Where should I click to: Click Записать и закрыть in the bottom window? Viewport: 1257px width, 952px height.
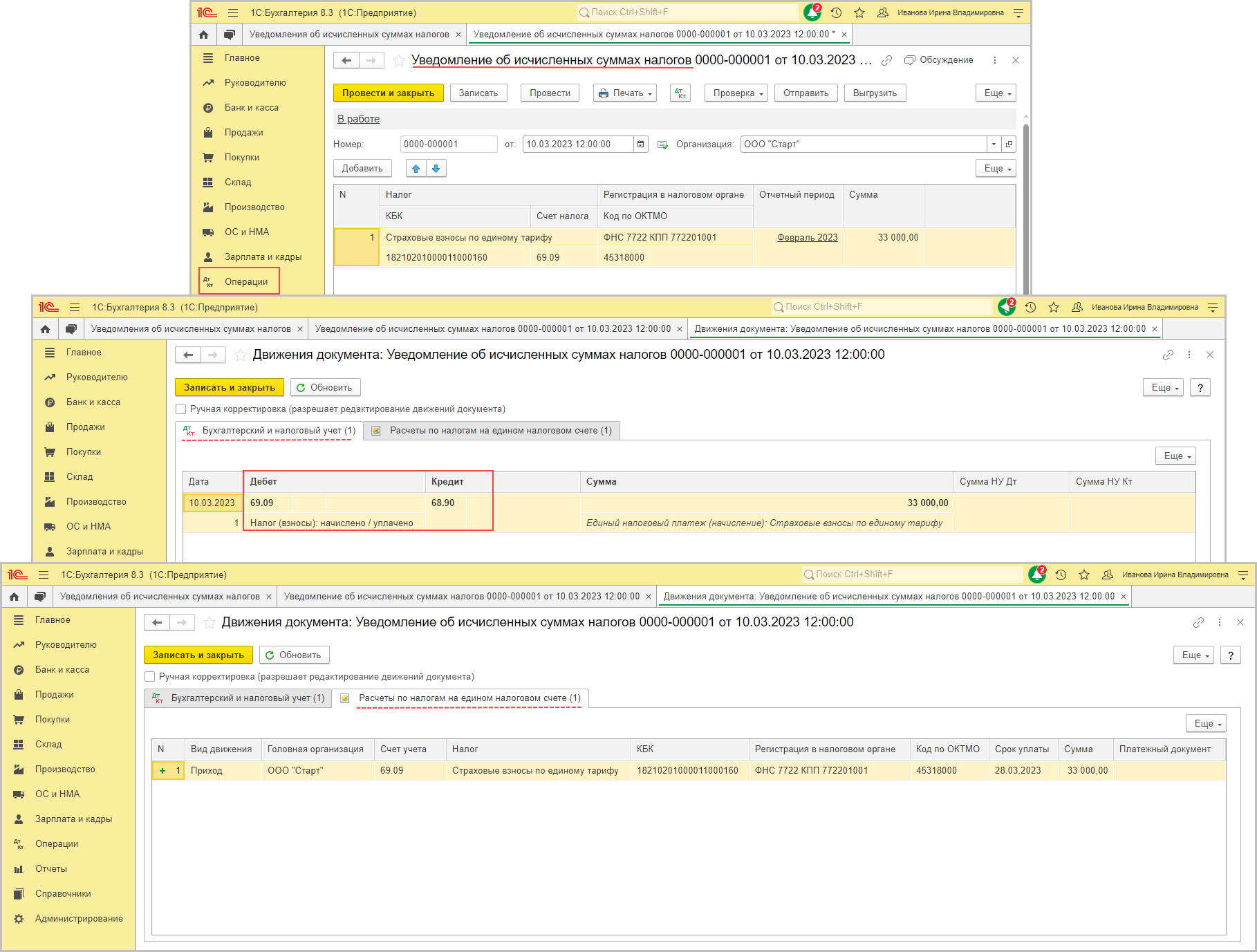click(198, 655)
